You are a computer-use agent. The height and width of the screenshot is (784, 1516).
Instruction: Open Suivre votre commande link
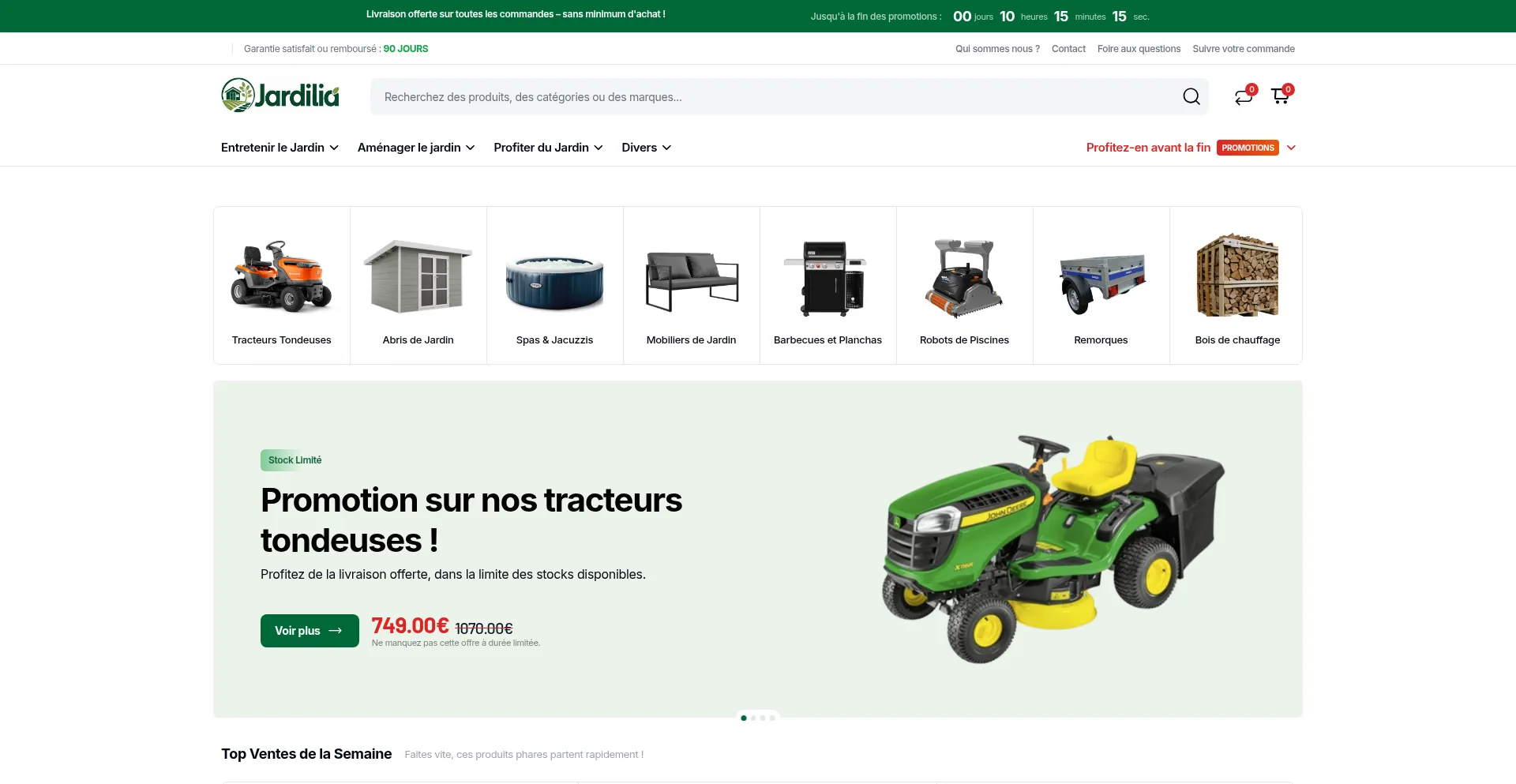1244,49
